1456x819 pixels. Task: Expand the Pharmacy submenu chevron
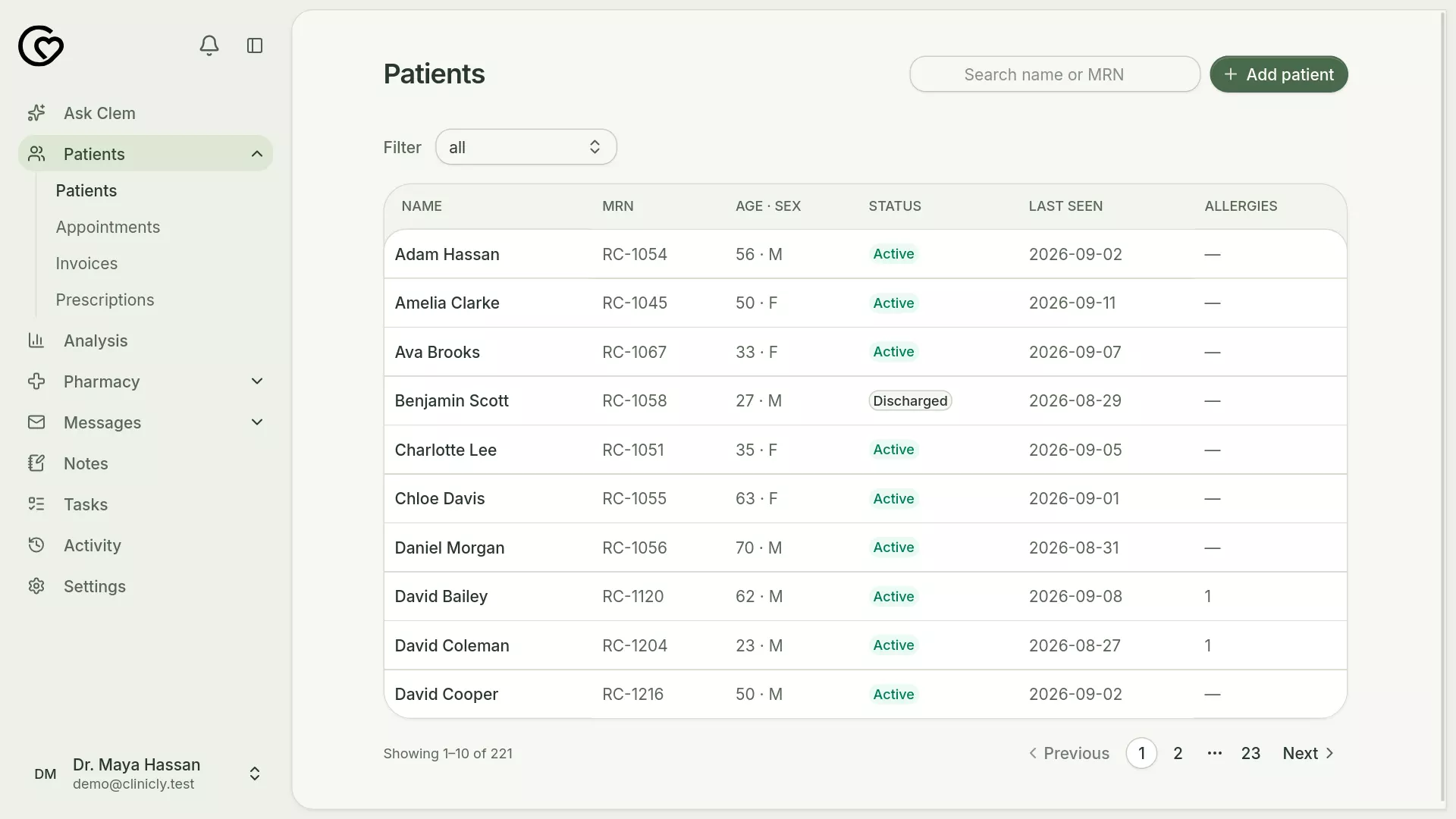click(x=257, y=381)
